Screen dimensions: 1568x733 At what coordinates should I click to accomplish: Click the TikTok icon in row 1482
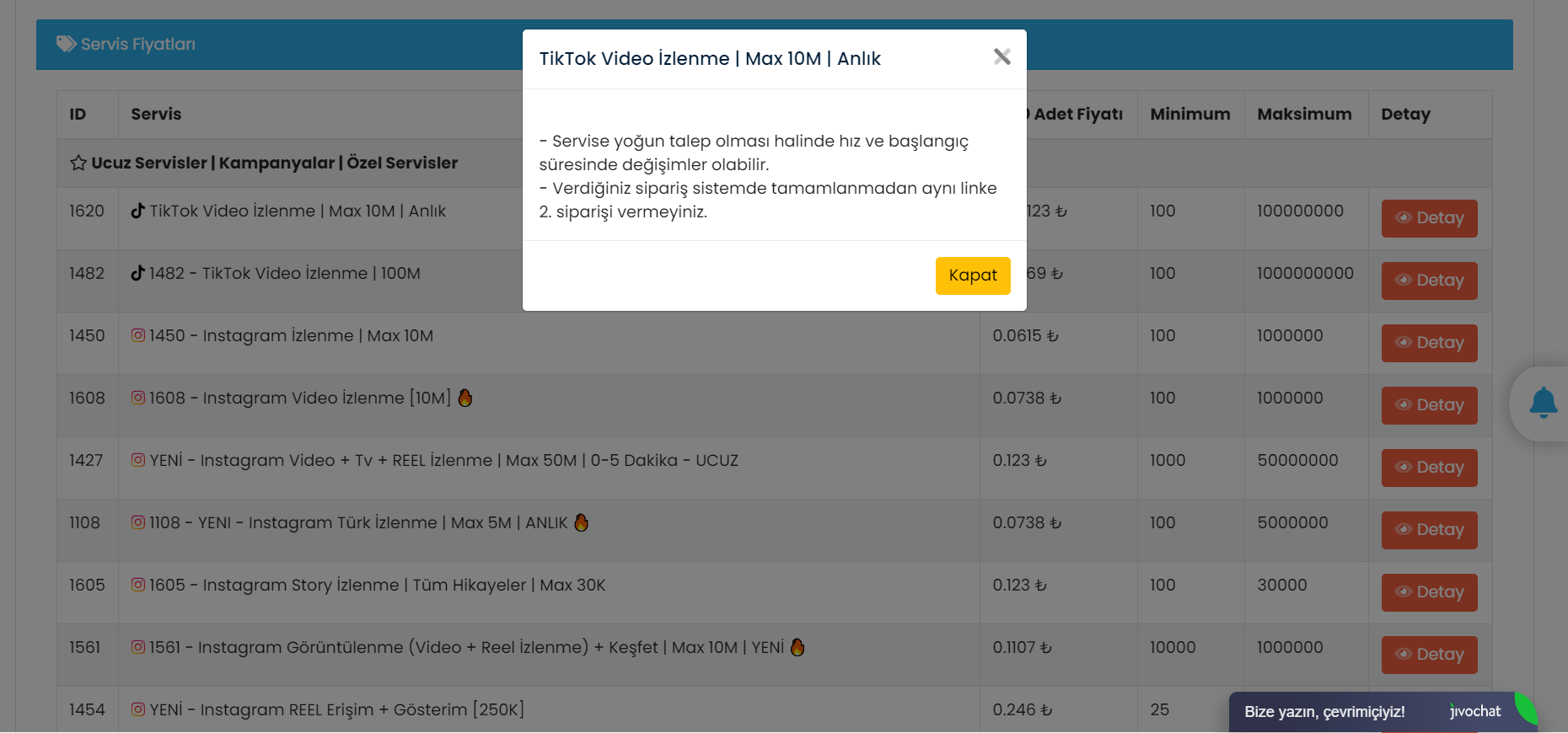pyautogui.click(x=137, y=273)
